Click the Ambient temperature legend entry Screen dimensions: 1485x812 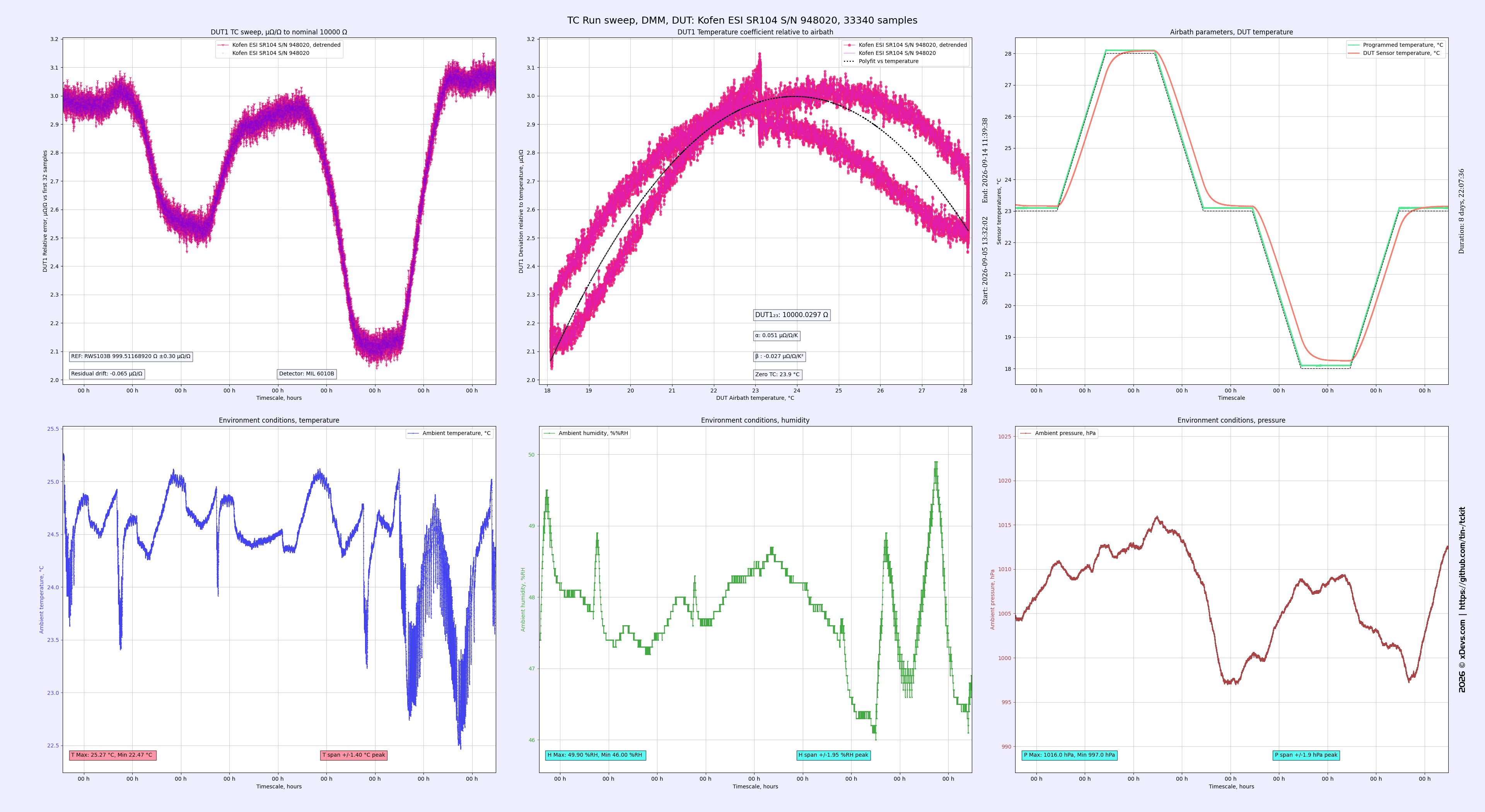[x=449, y=433]
